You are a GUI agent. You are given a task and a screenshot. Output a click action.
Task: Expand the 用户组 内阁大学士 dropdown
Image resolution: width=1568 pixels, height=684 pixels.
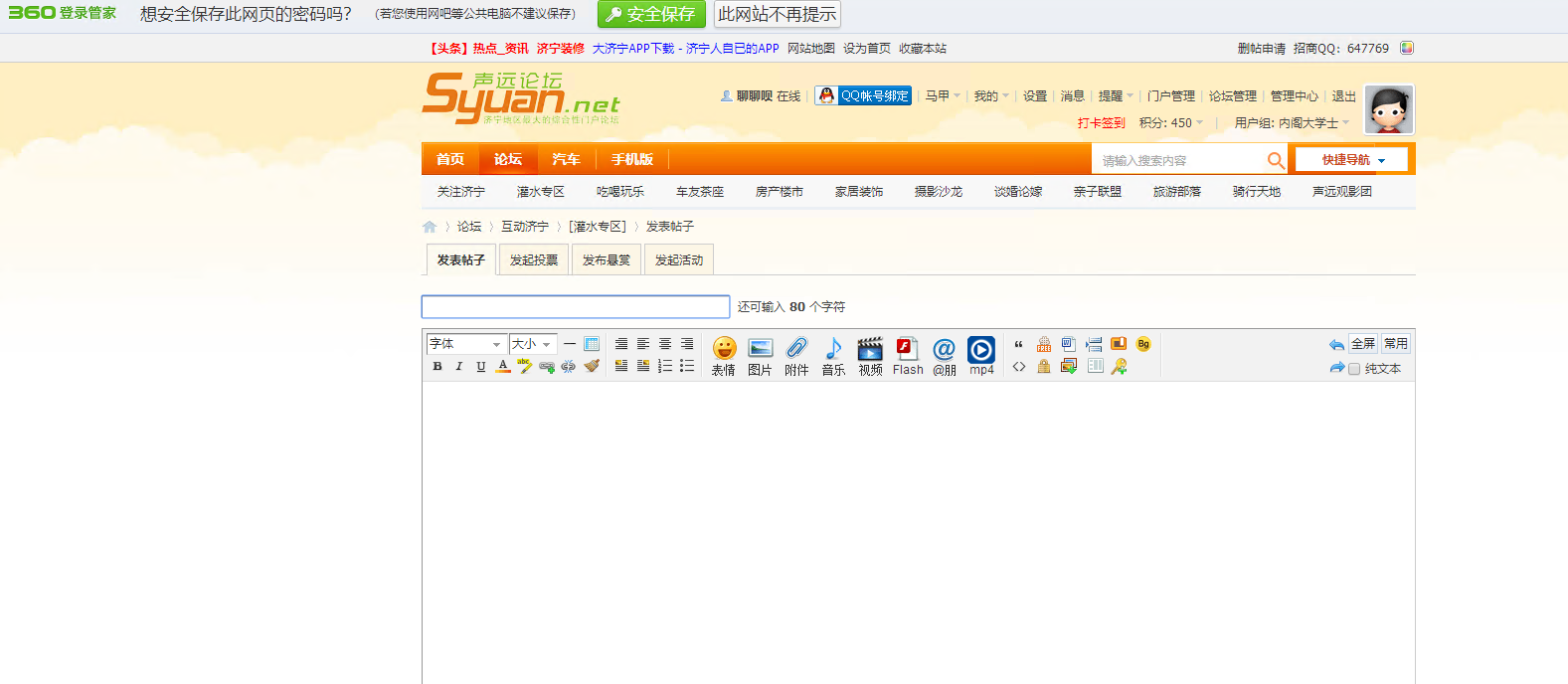(1293, 123)
